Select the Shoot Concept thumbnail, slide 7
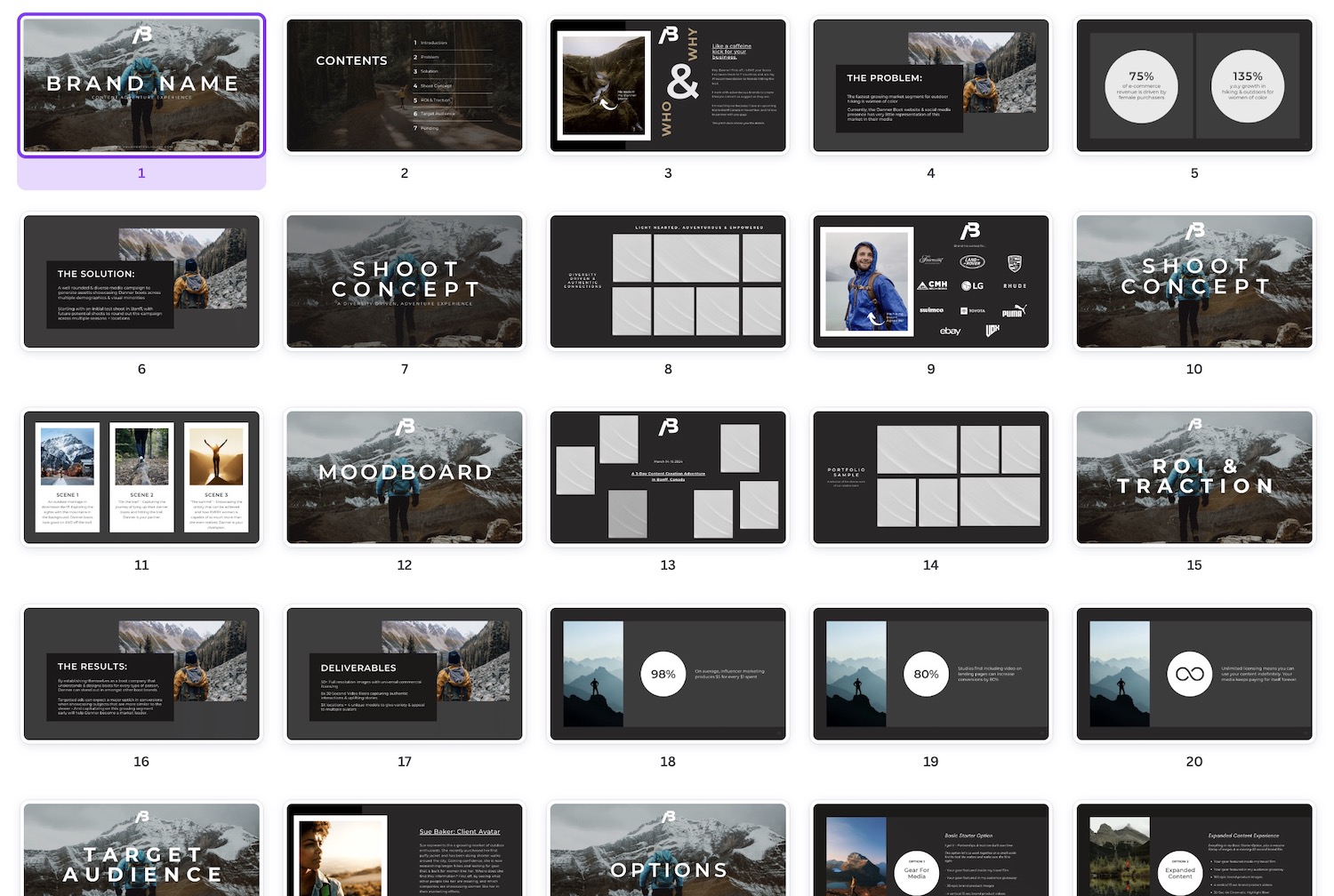 (x=404, y=281)
